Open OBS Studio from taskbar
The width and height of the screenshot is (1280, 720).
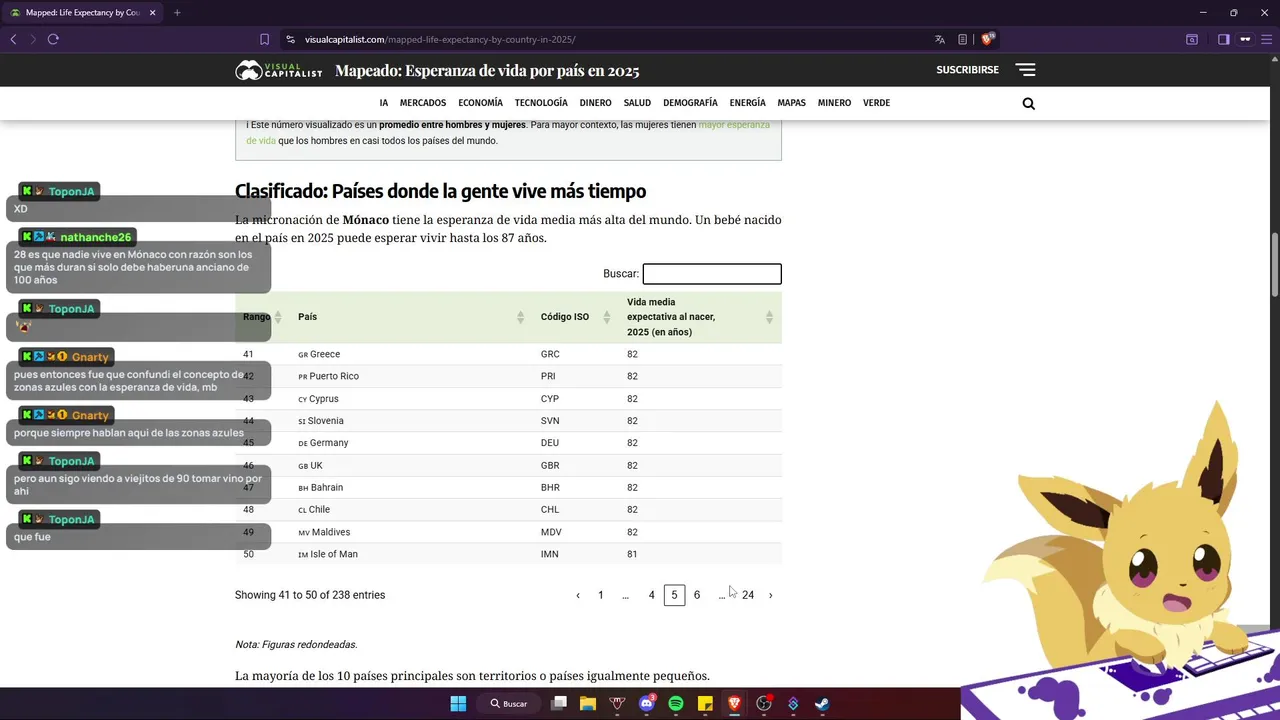(x=764, y=703)
